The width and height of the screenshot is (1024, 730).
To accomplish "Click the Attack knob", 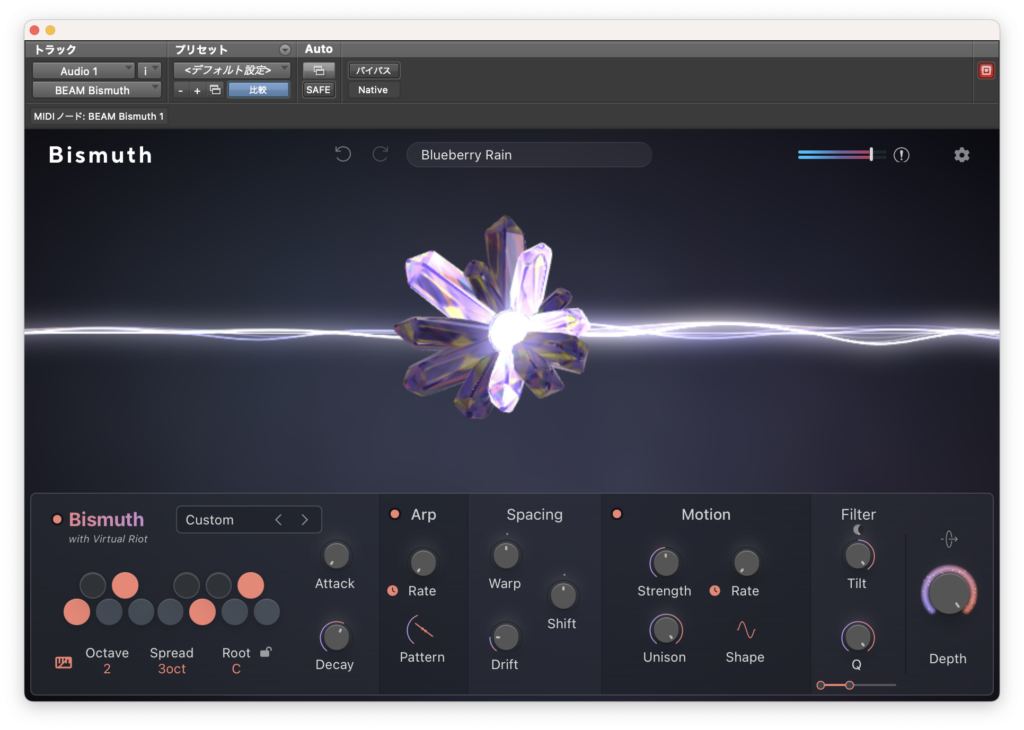I will tap(336, 556).
